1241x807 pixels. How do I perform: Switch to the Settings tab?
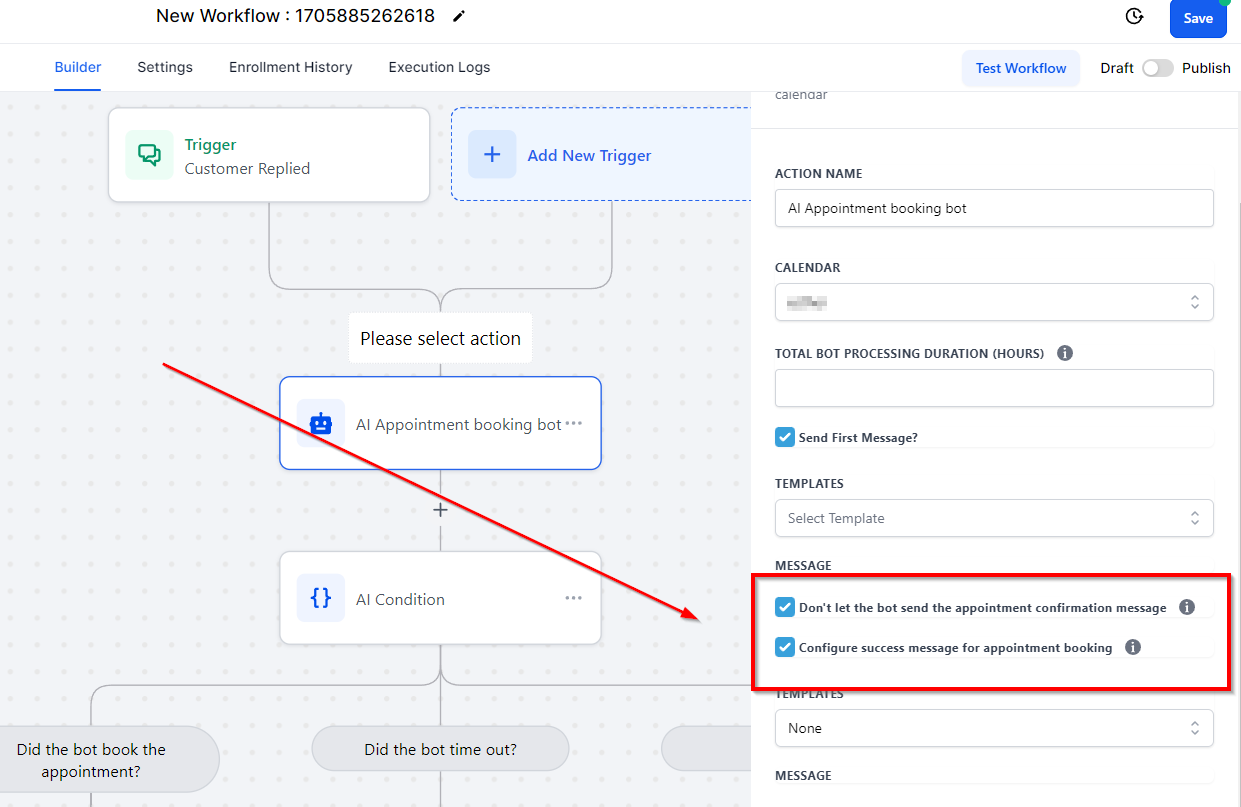(x=165, y=68)
